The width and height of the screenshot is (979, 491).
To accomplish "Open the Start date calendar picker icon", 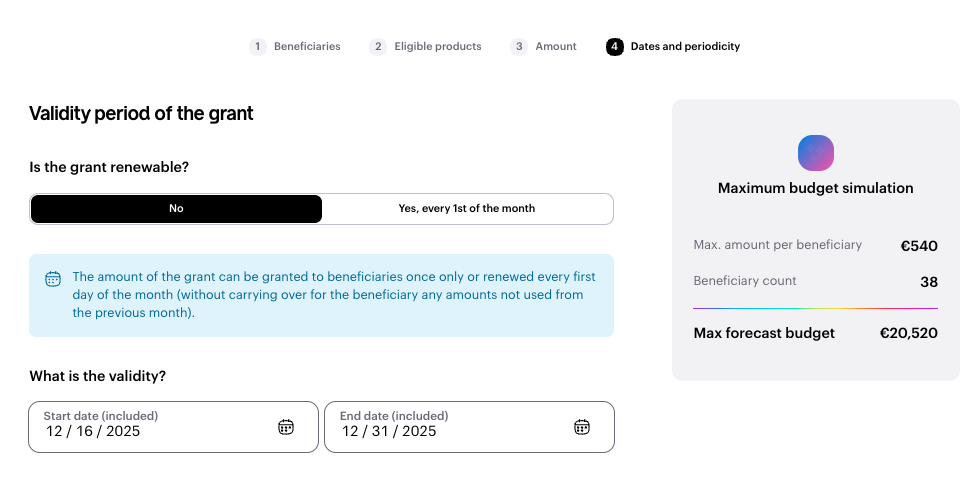I will [x=286, y=427].
